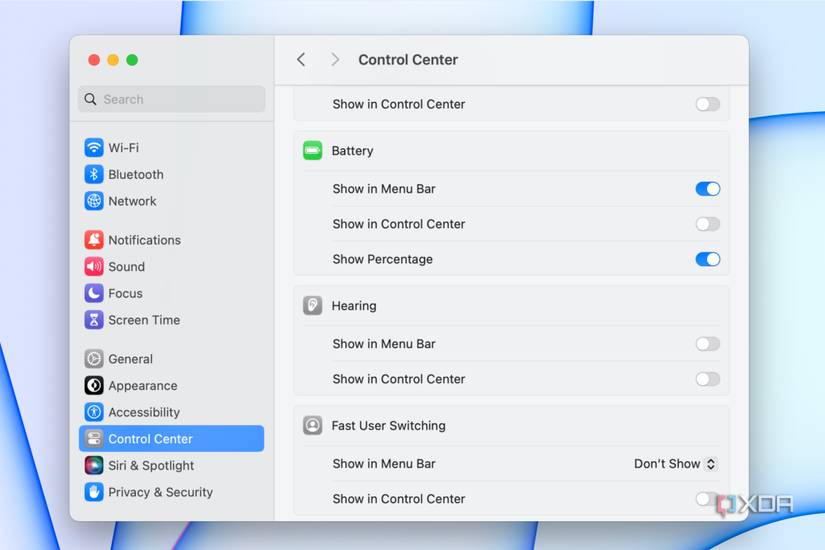This screenshot has width=825, height=550.
Task: Open Network settings label
Action: (x=132, y=201)
